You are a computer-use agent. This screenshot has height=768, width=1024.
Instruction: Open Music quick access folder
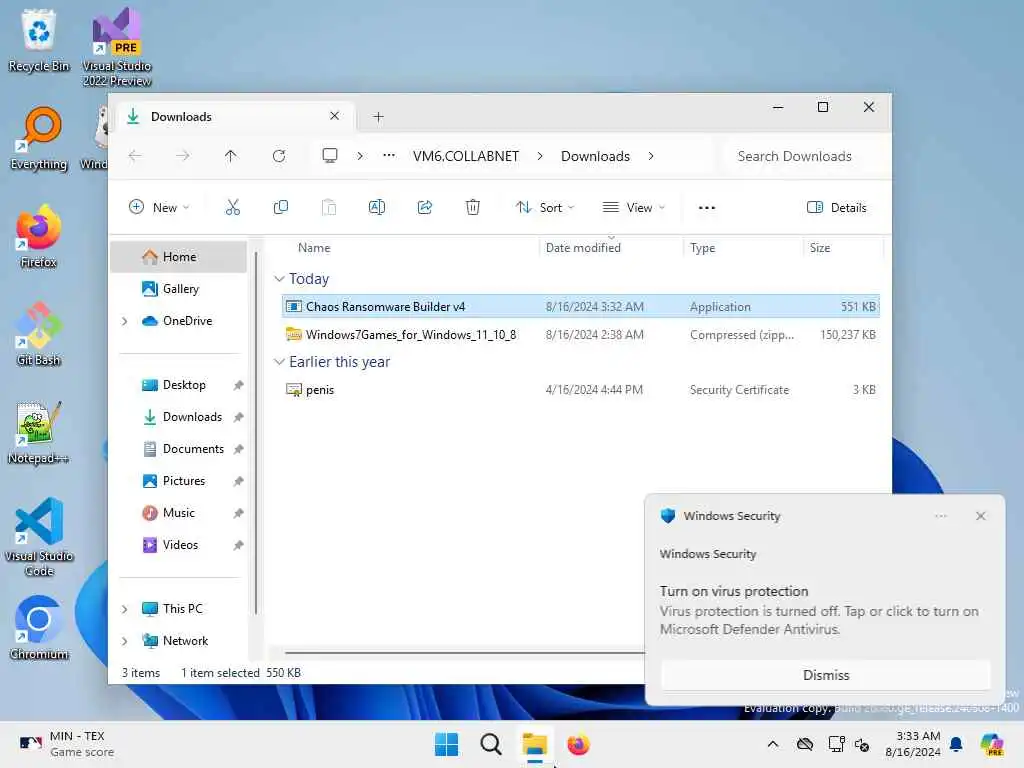tap(178, 513)
